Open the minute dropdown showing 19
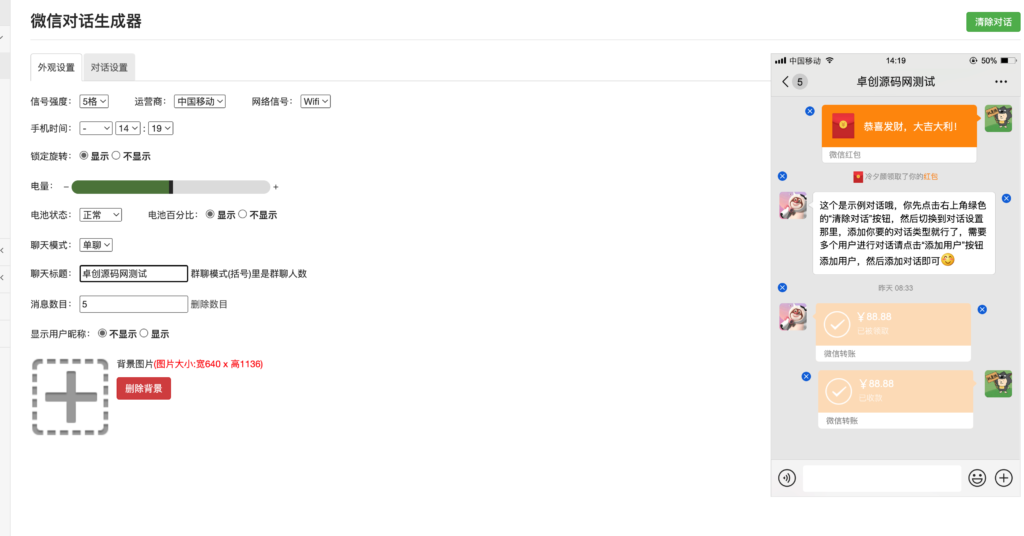 161,129
